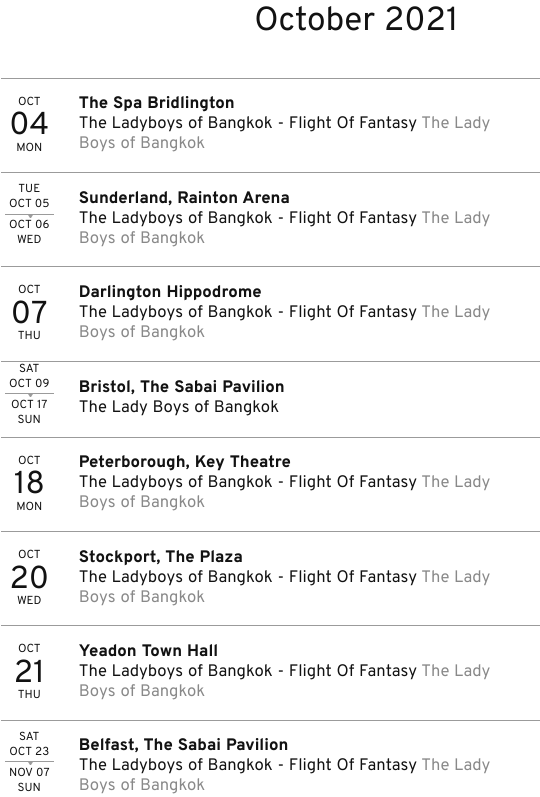Screen dimensions: 540x797
Task: Select the Oct 07 Thu date block
Action: pos(29,312)
